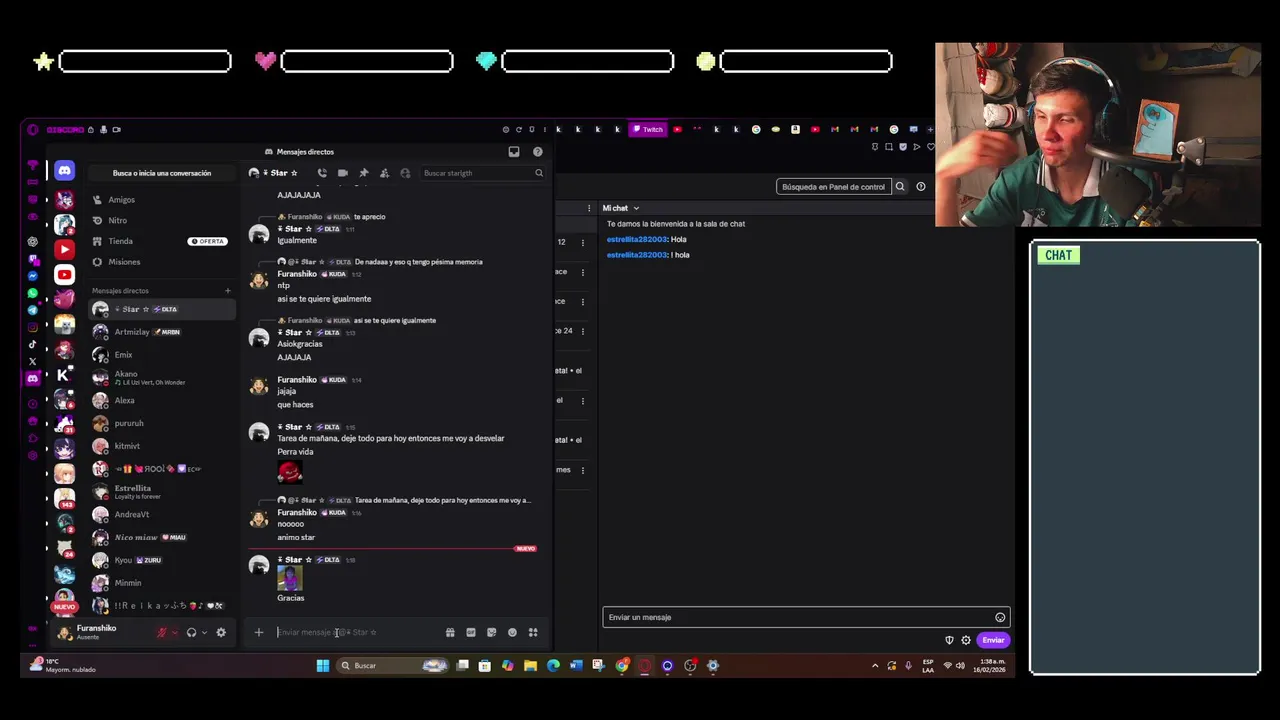The width and height of the screenshot is (1280, 720).
Task: Open Twitch chat settings gear
Action: pos(966,640)
